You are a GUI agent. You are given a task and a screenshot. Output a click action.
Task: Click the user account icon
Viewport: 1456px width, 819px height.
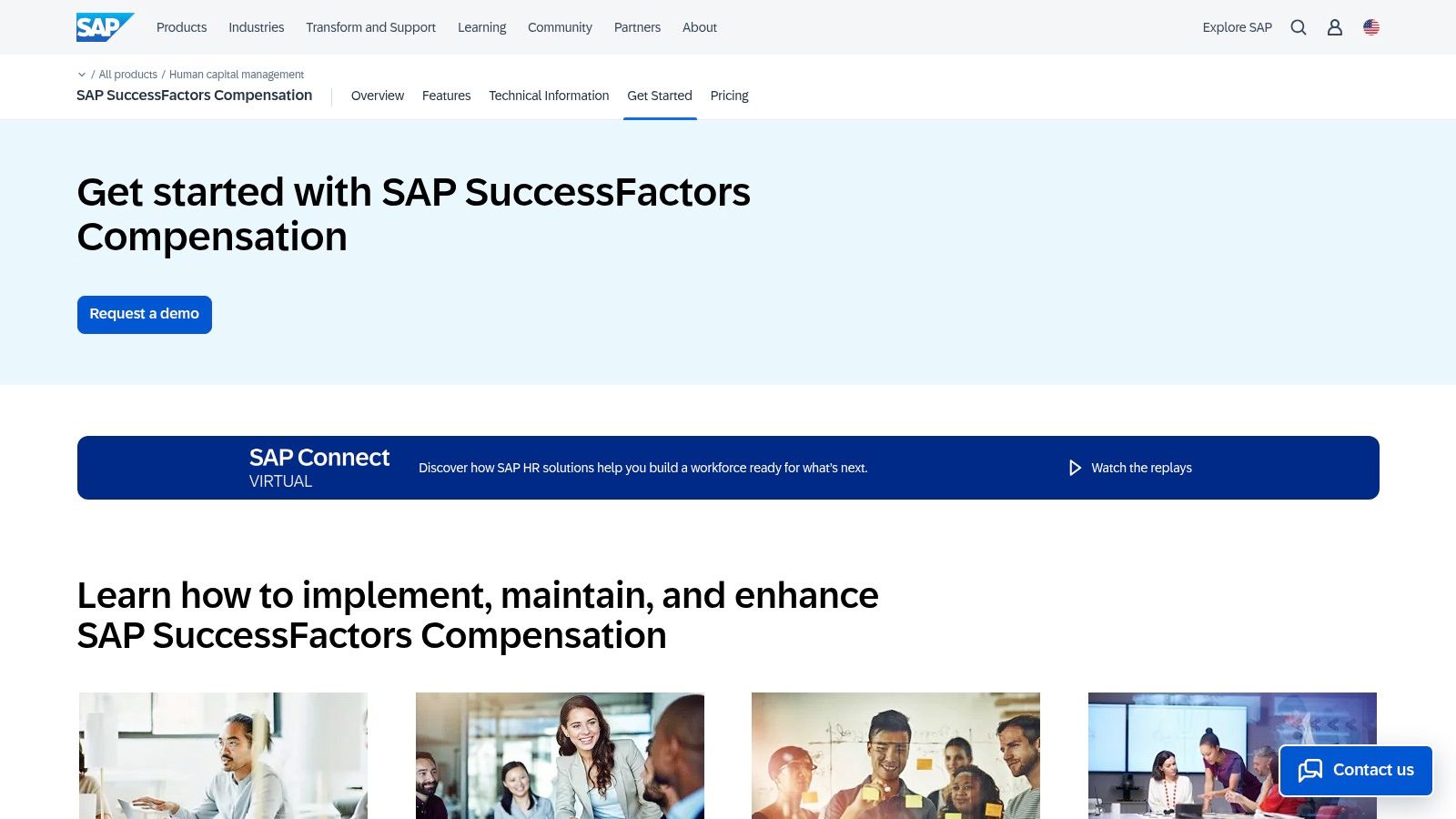1334,27
